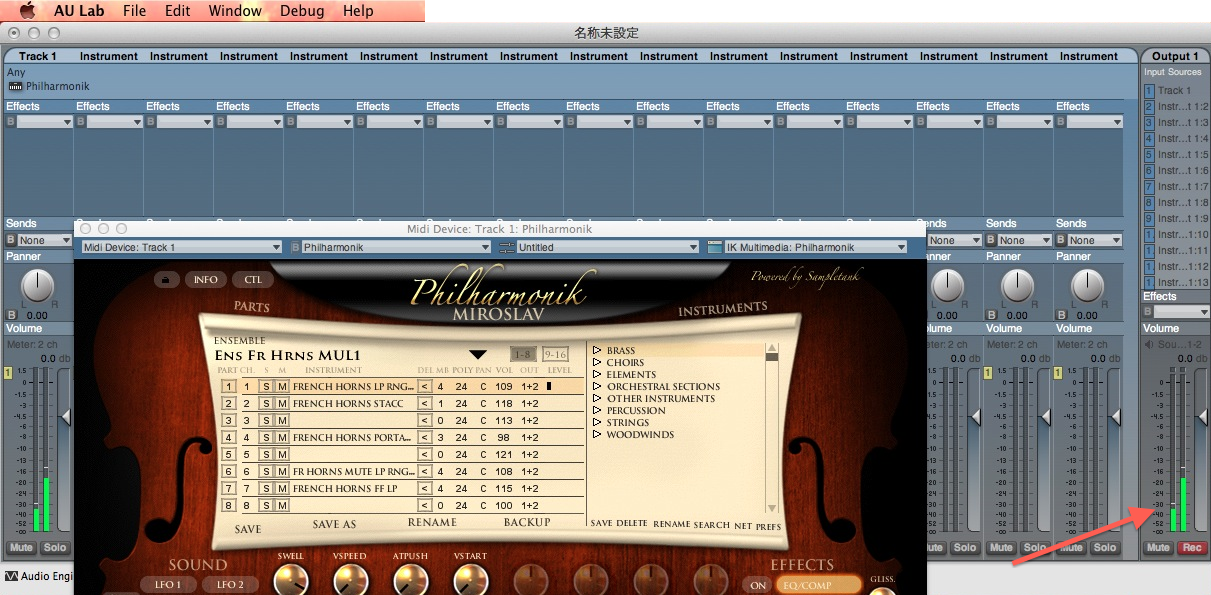Viewport: 1211px width, 595px height.
Task: Click the SWELL knob
Action: pyautogui.click(x=291, y=580)
